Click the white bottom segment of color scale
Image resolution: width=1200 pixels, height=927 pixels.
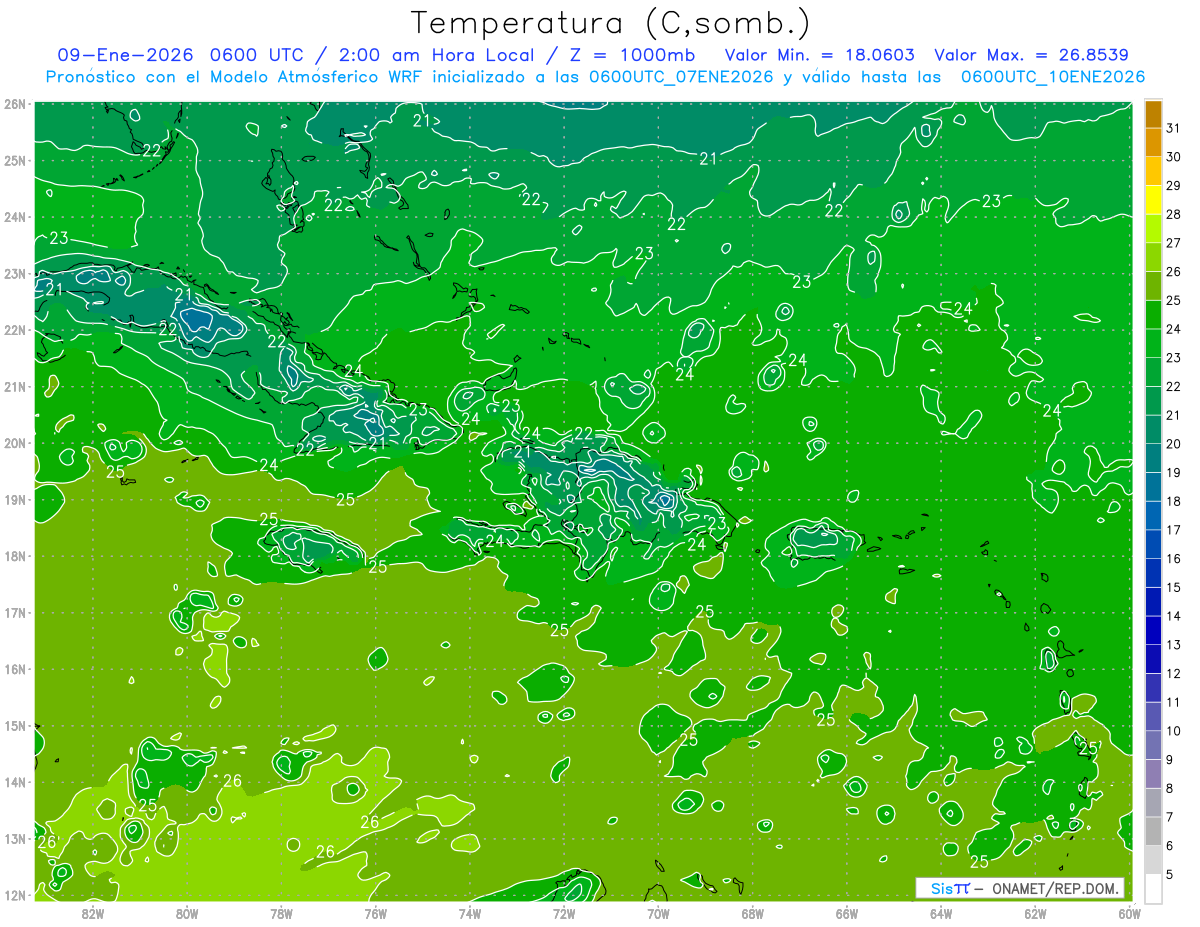click(x=1153, y=888)
